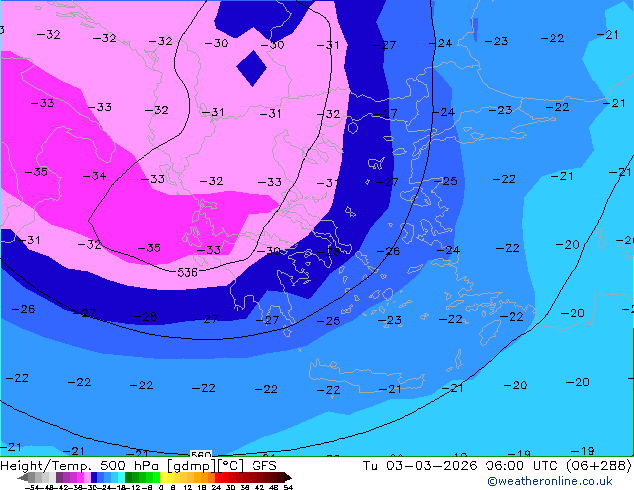Click the dark right arrow end of the color scale

pos(288,478)
